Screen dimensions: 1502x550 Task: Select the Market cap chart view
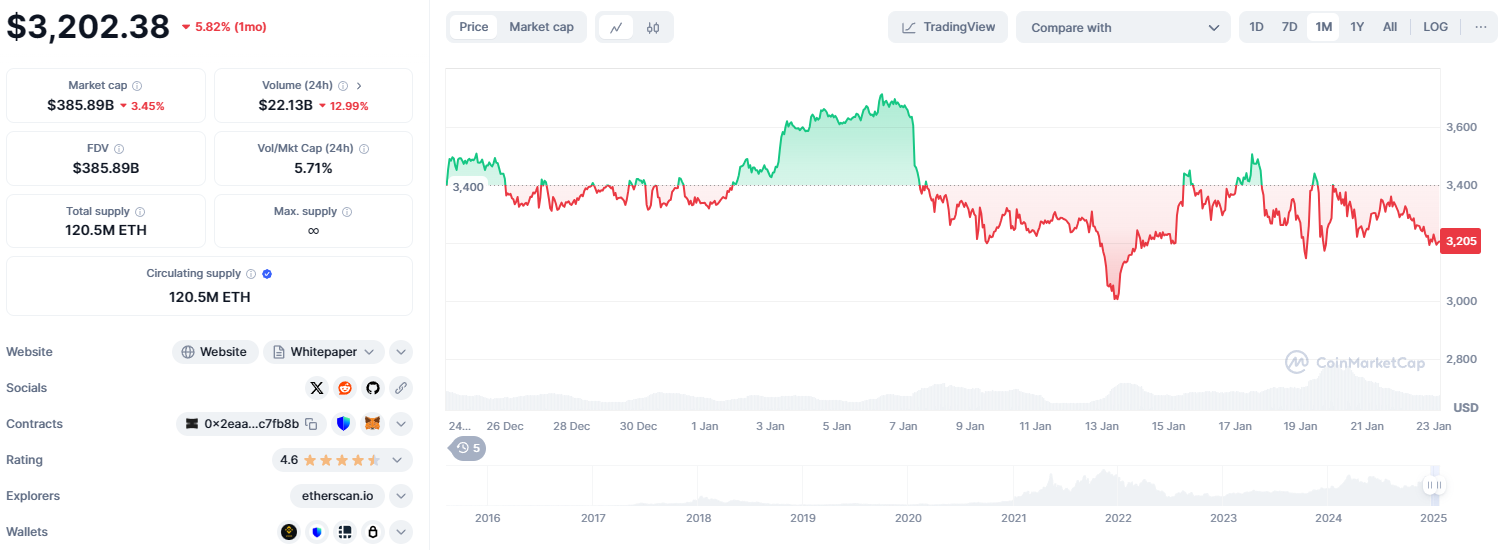pos(542,27)
